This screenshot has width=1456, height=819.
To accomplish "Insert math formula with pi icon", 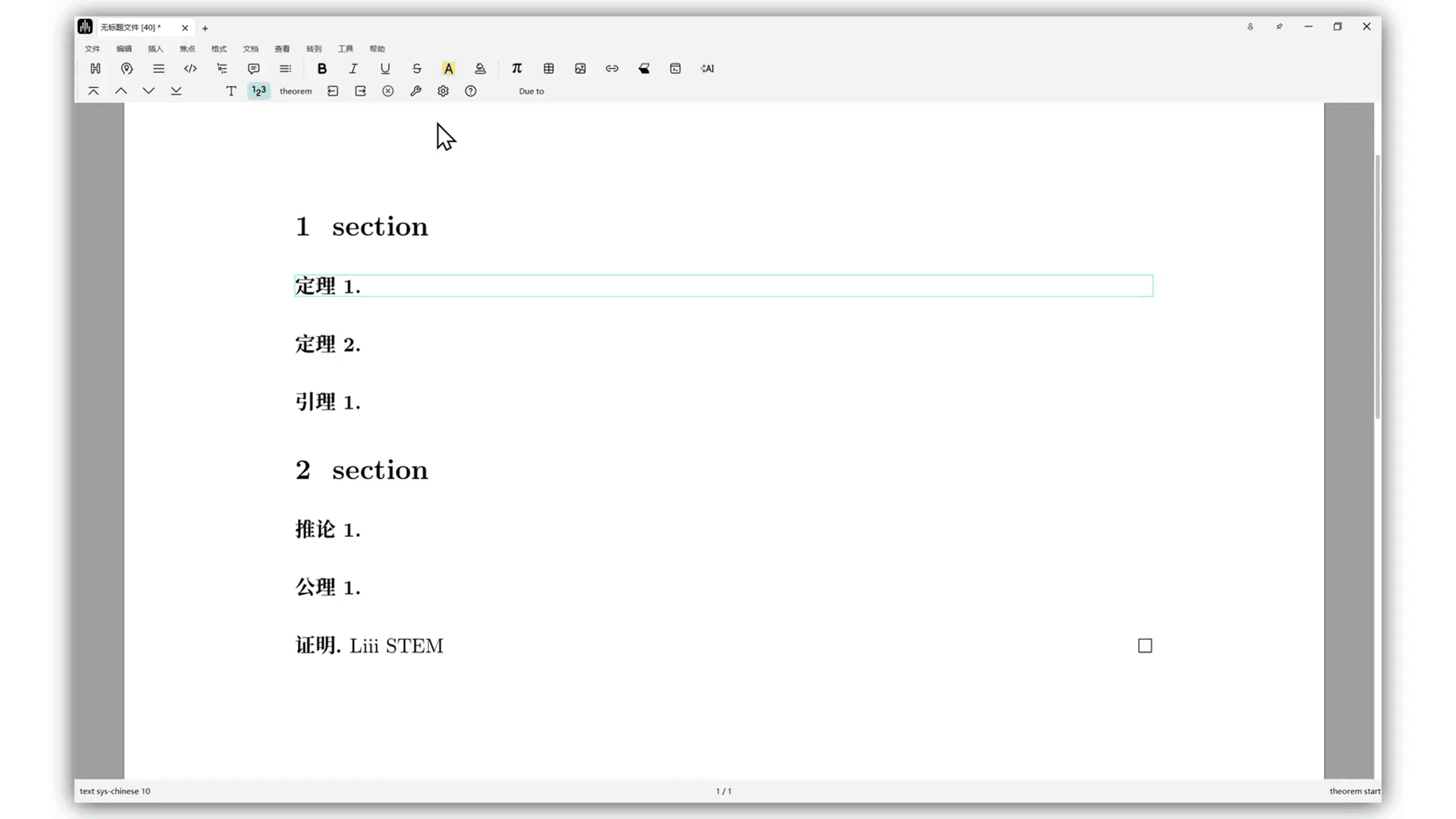I will click(516, 68).
